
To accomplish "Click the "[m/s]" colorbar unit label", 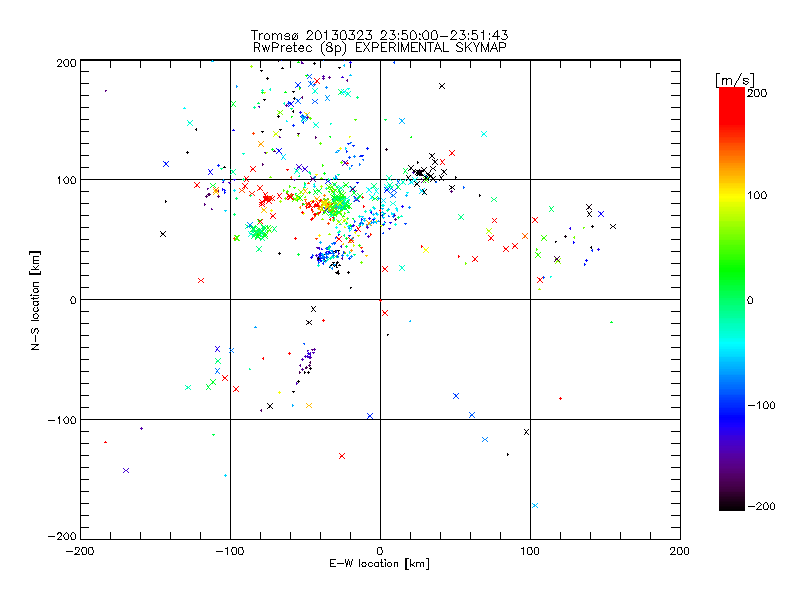I will coord(734,80).
